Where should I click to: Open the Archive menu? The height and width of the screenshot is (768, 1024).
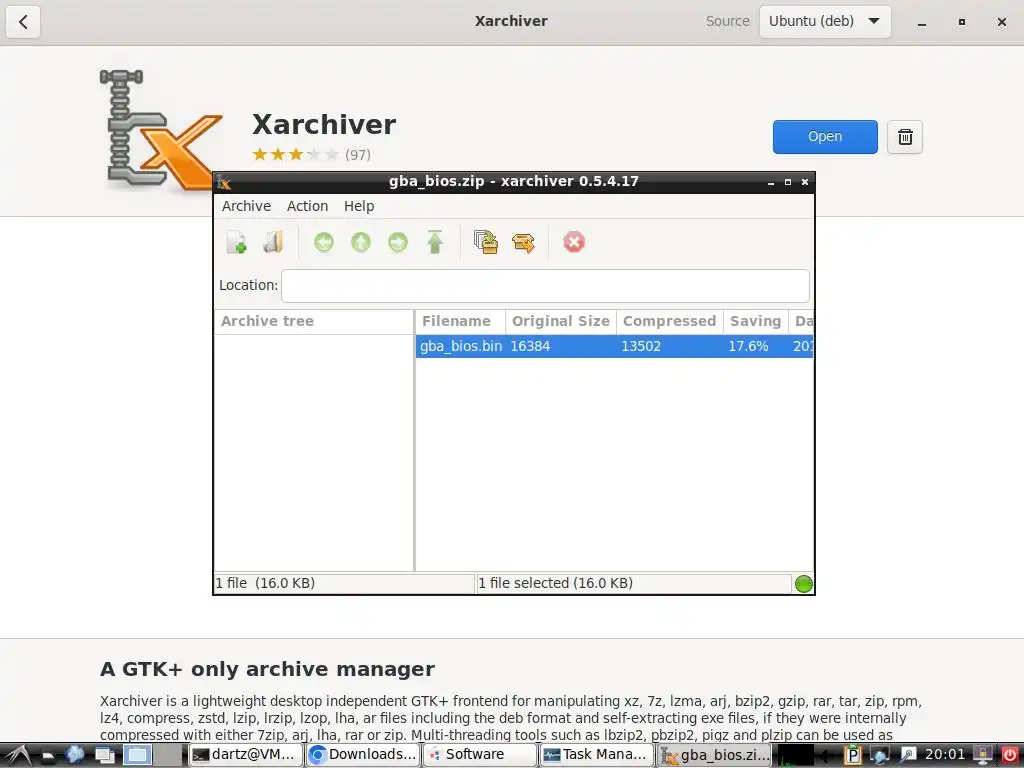click(x=246, y=206)
